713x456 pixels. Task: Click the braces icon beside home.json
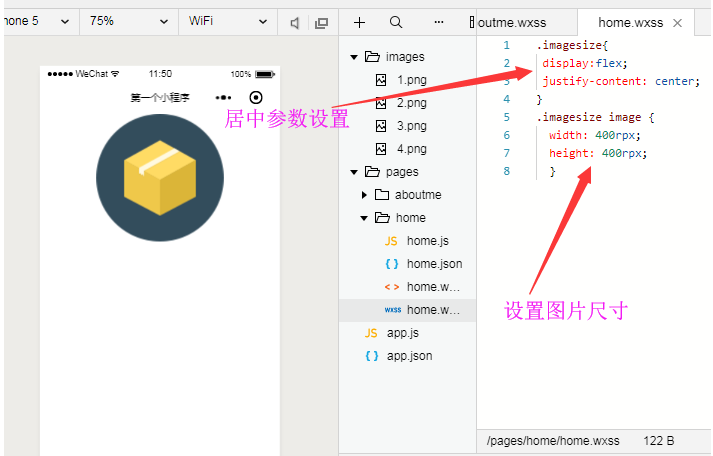[392, 264]
